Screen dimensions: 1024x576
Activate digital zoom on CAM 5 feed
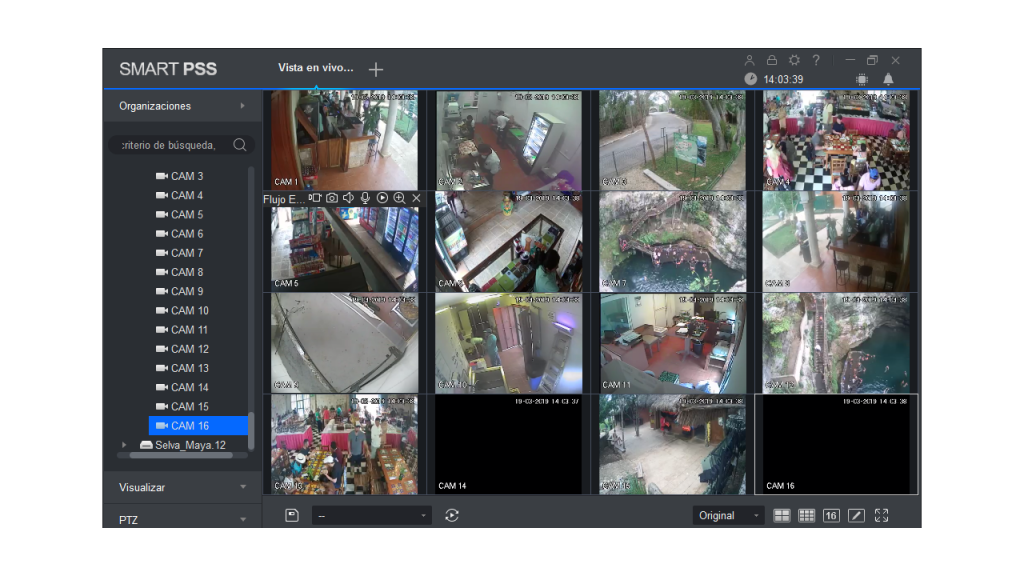click(x=399, y=198)
